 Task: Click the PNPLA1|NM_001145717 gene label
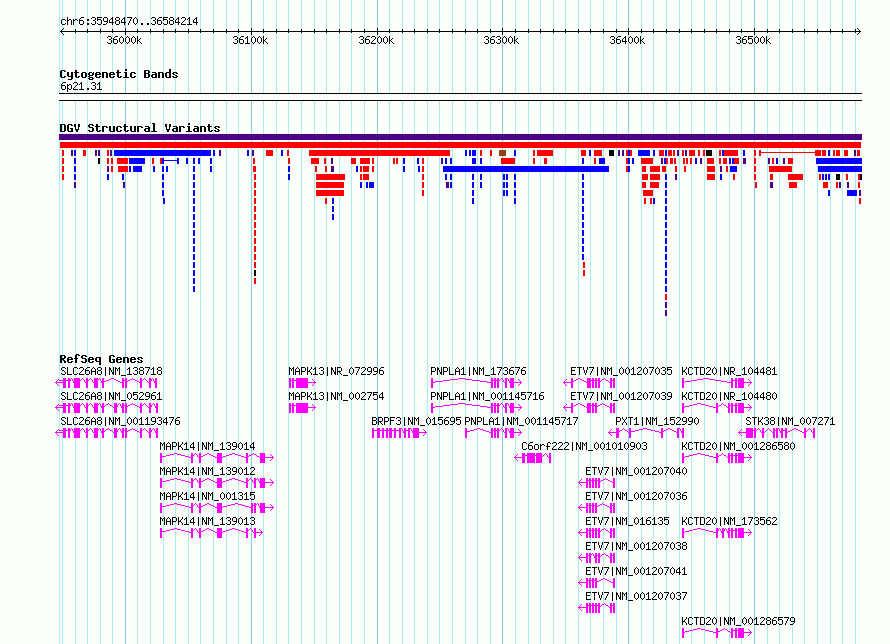click(x=521, y=421)
